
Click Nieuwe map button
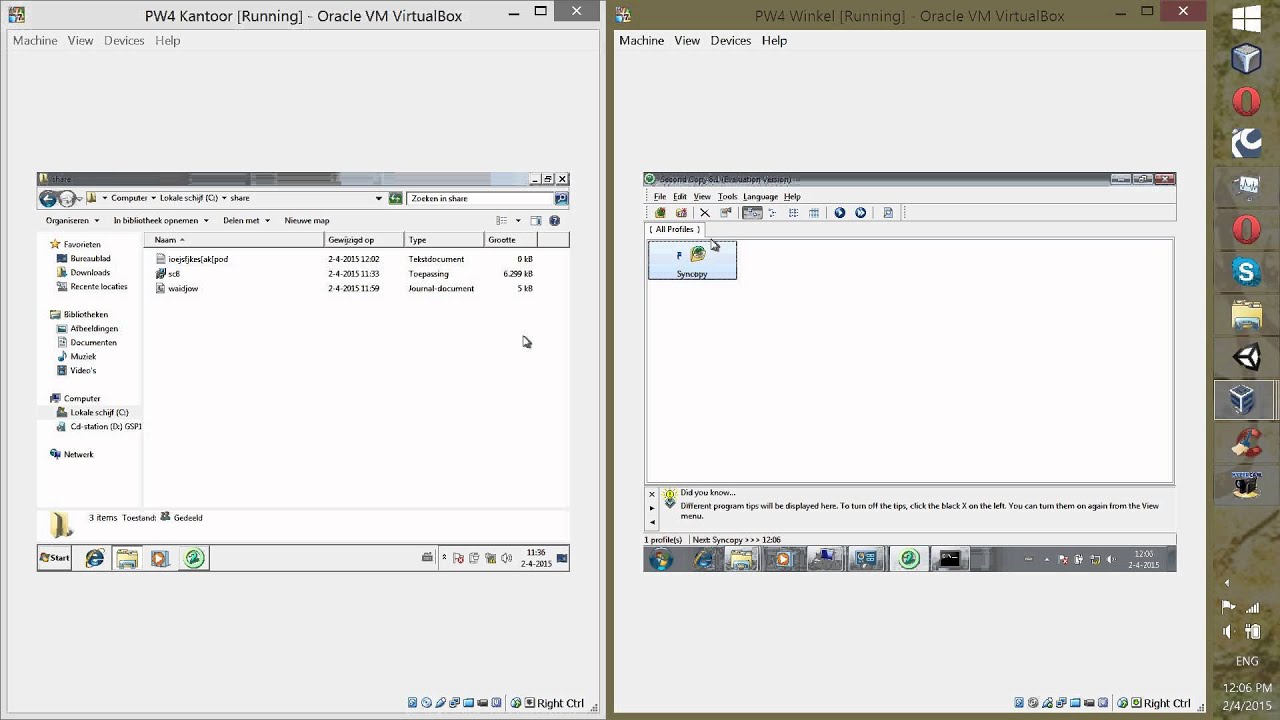point(307,221)
